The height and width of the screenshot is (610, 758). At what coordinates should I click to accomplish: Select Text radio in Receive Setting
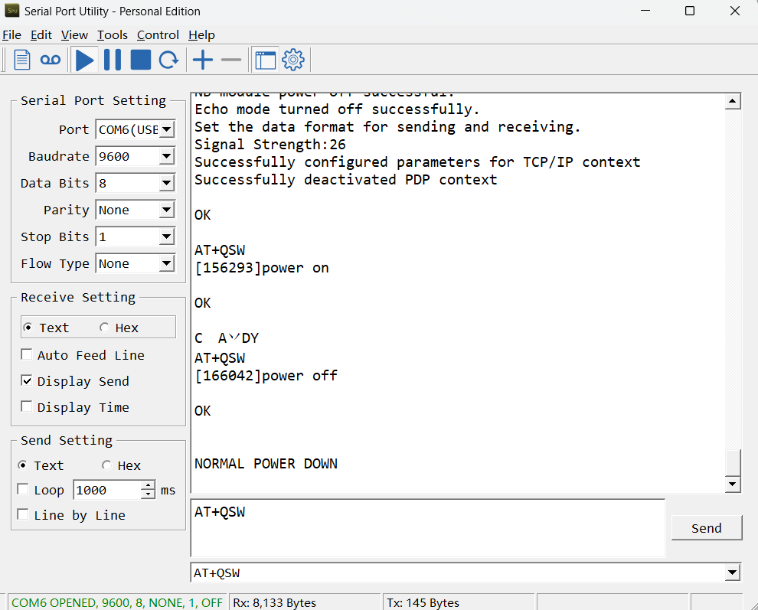28,328
